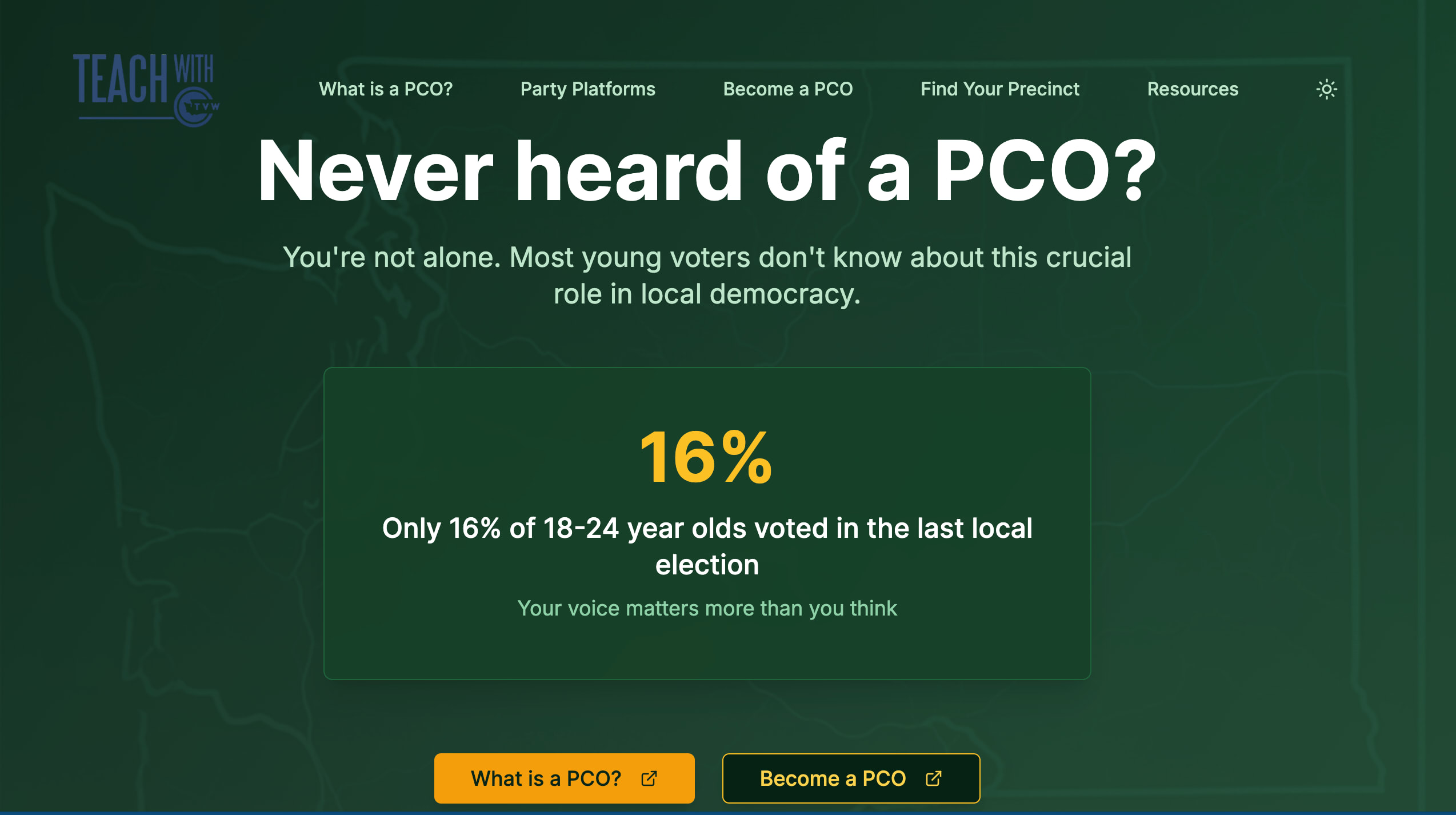This screenshot has height=815, width=1456.
Task: Click the word "TEACH" in the logo
Action: 120,79
